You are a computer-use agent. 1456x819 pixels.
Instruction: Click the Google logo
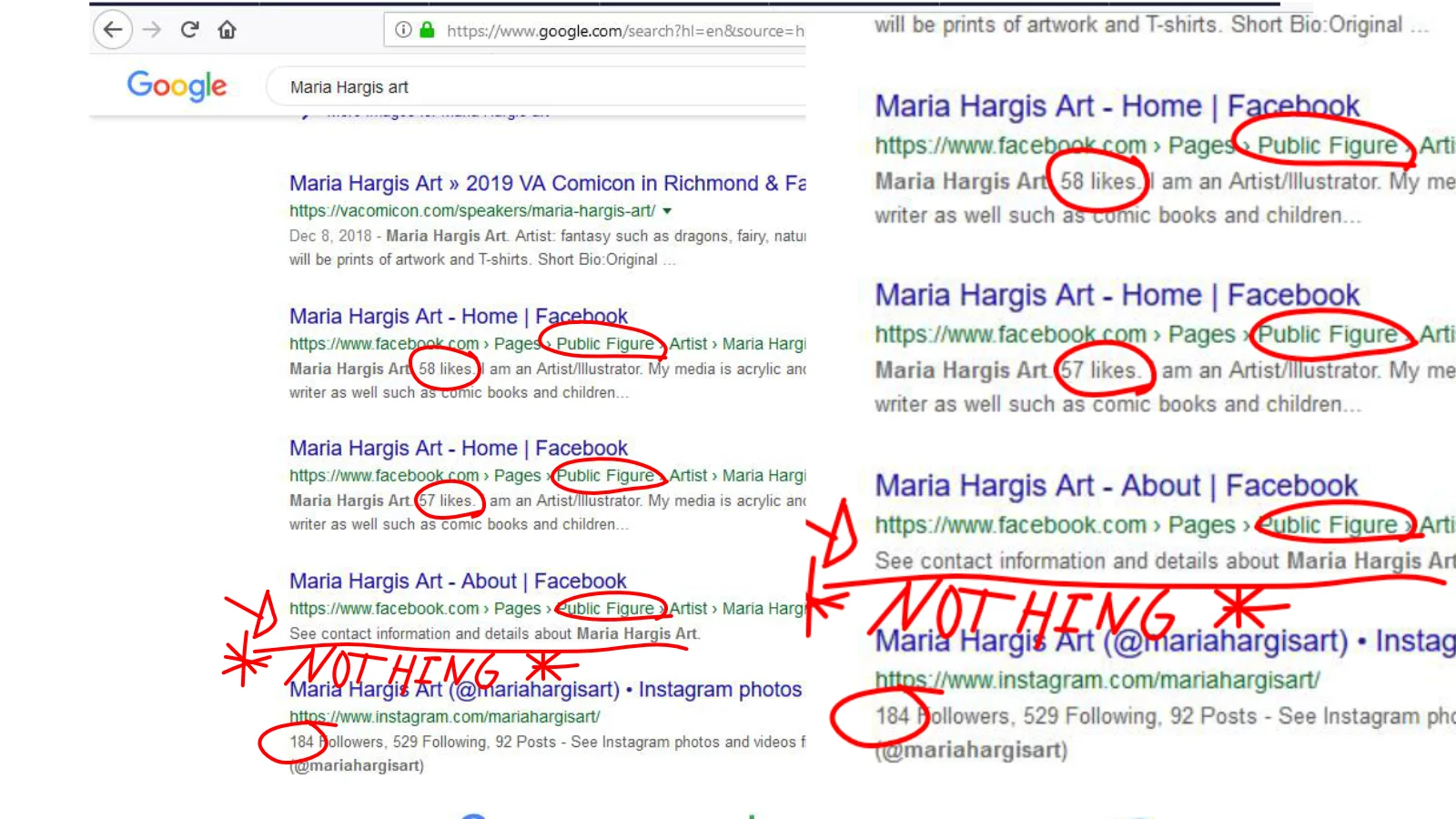click(177, 86)
